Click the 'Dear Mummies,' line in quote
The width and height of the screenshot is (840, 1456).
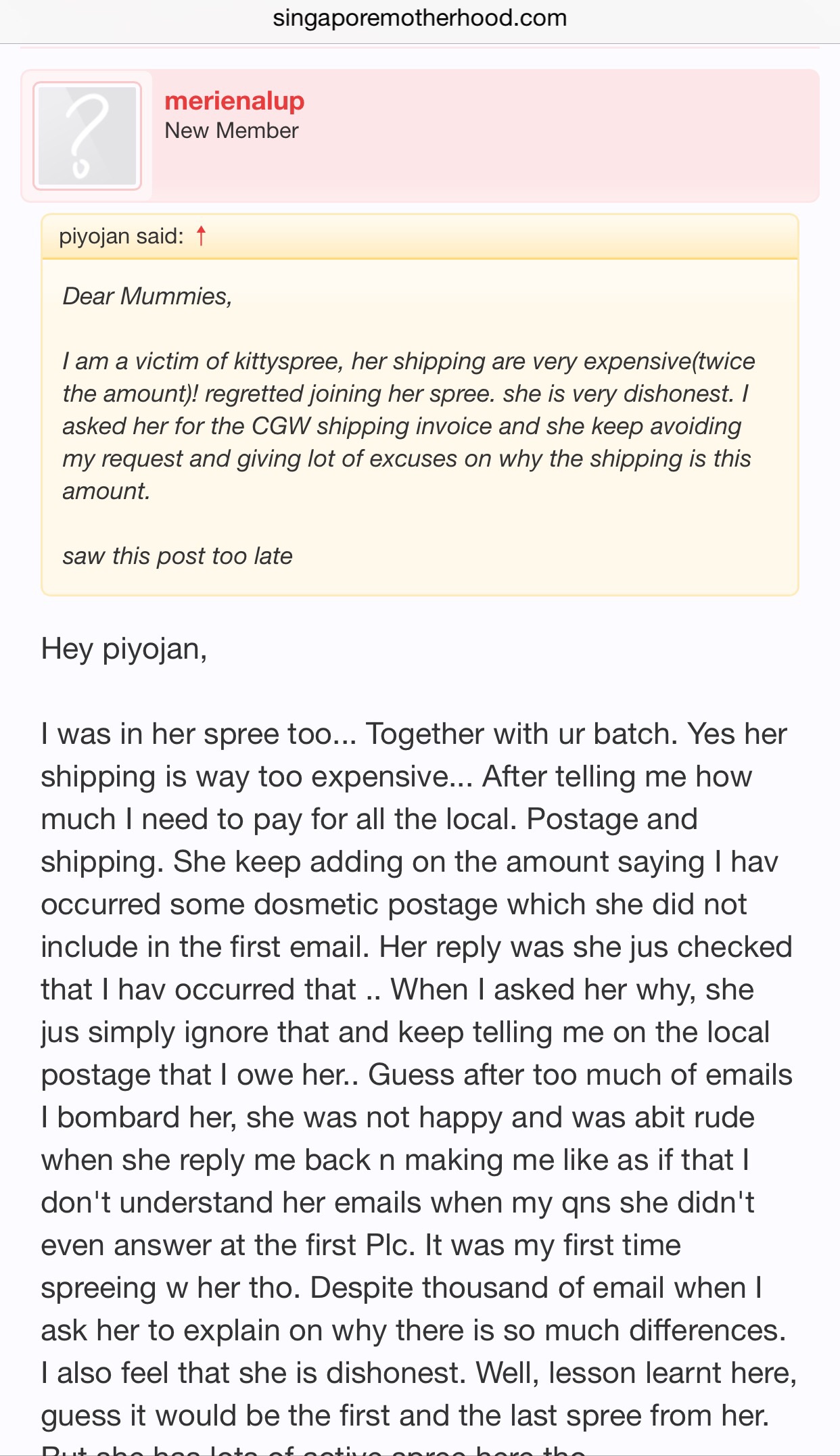147,296
